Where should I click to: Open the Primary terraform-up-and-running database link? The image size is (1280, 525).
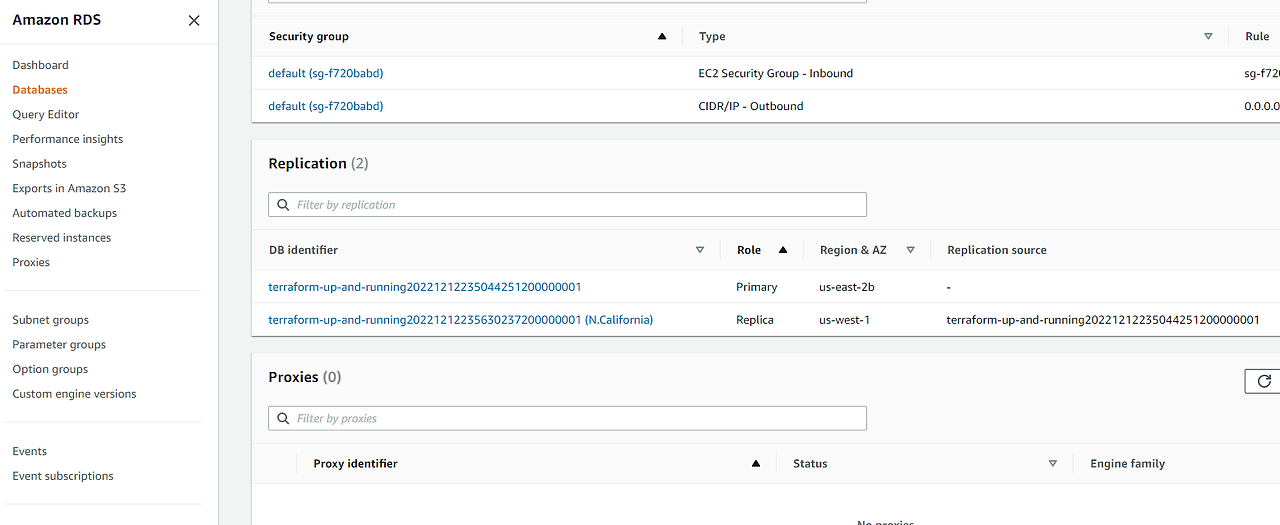(x=425, y=287)
